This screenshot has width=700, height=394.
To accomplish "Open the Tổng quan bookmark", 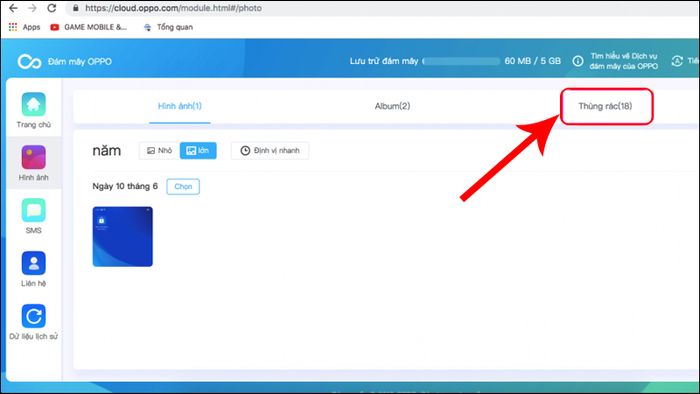I will pyautogui.click(x=168, y=27).
